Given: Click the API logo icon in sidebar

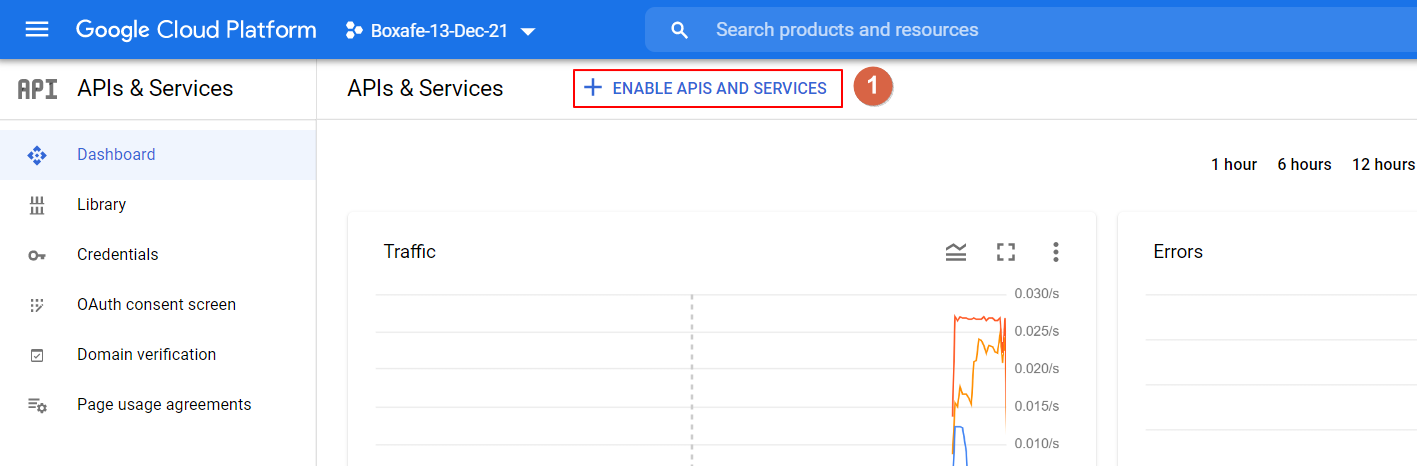Looking at the screenshot, I should tap(38, 89).
